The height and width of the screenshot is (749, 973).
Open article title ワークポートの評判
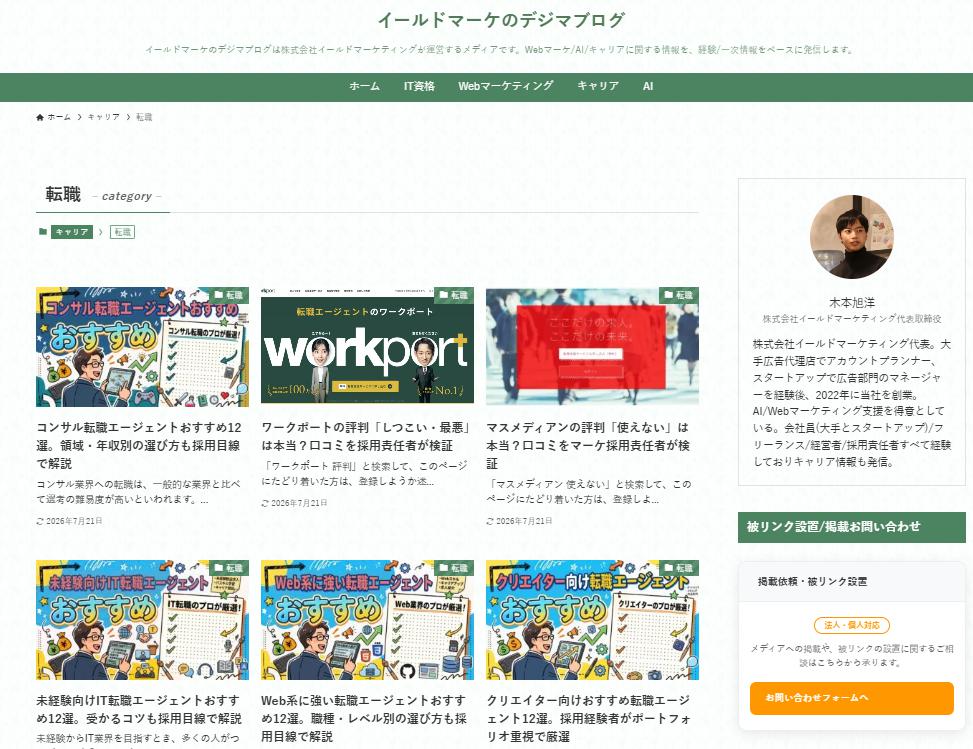coord(366,437)
